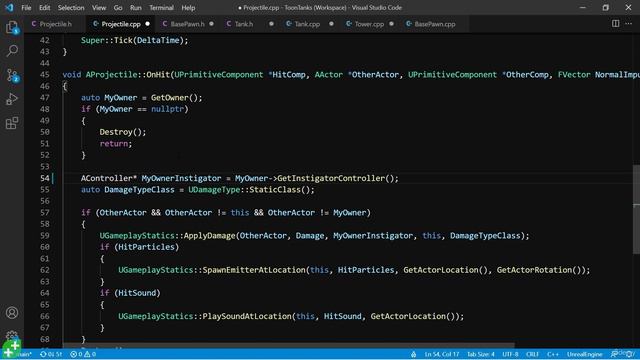This screenshot has height=360, width=640.
Task: Click the Destroy() call on line 50
Action: coord(122,132)
